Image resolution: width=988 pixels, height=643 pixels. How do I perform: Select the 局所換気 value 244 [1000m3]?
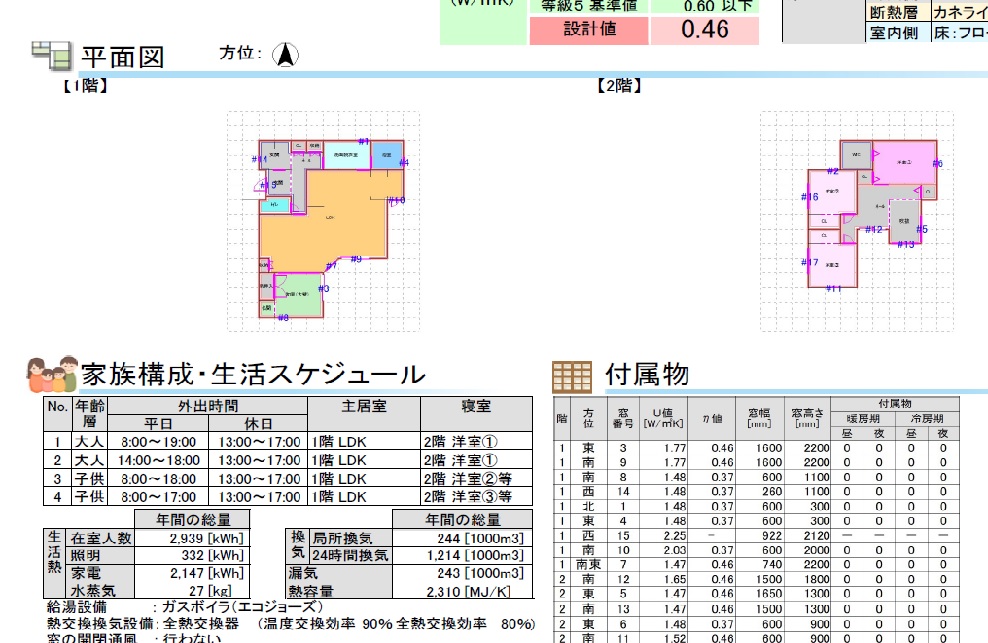[x=462, y=538]
